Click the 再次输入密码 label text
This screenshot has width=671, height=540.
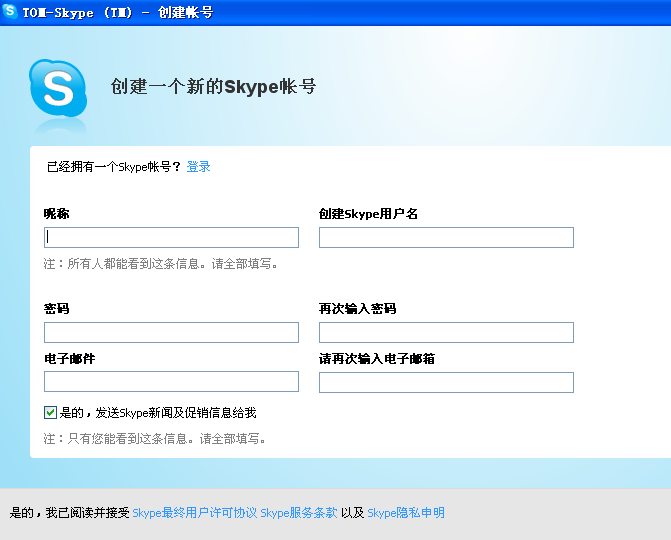click(x=357, y=309)
